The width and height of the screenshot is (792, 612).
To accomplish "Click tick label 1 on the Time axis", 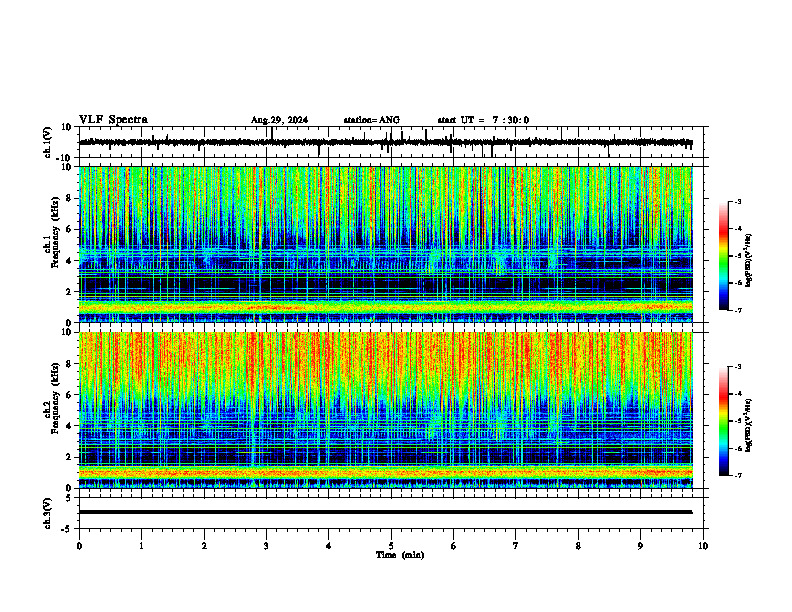I will [142, 546].
